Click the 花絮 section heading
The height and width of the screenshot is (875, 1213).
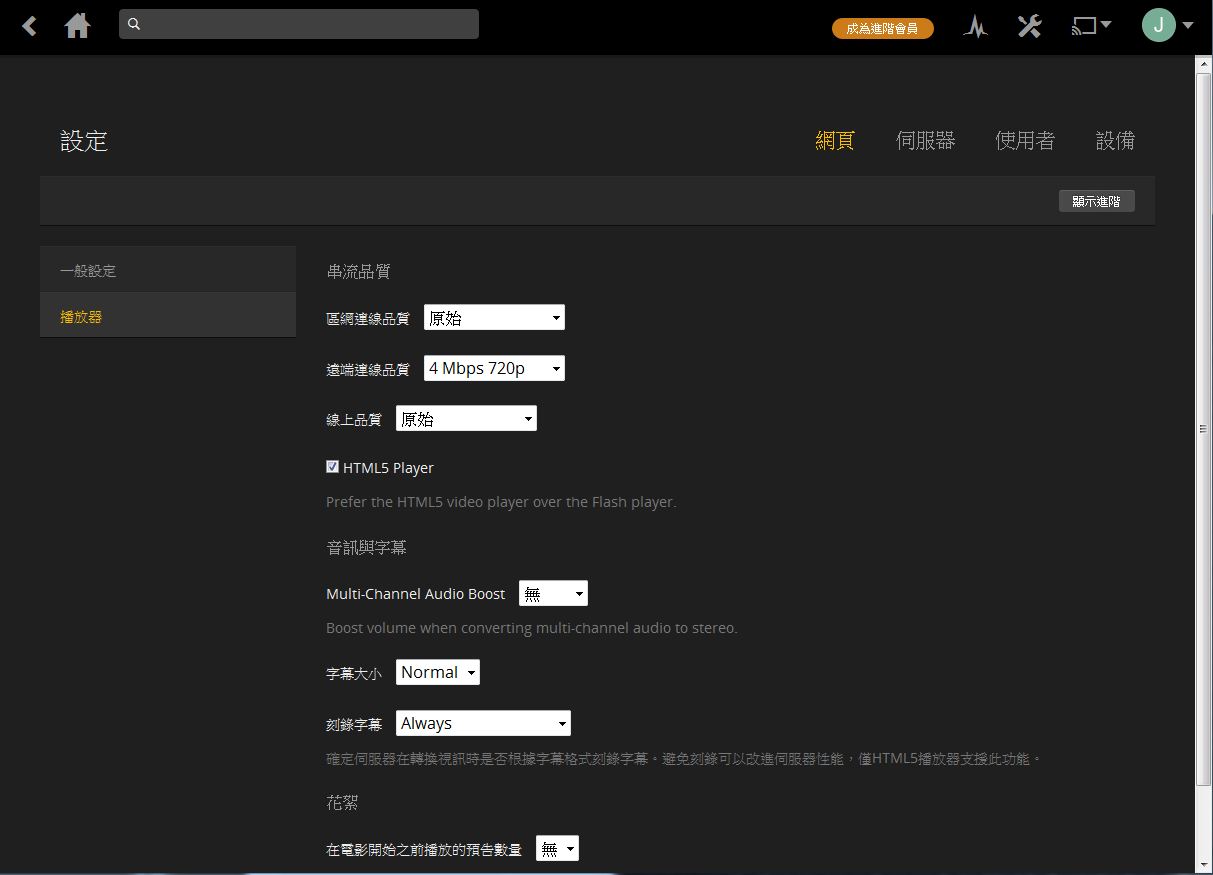(x=342, y=803)
